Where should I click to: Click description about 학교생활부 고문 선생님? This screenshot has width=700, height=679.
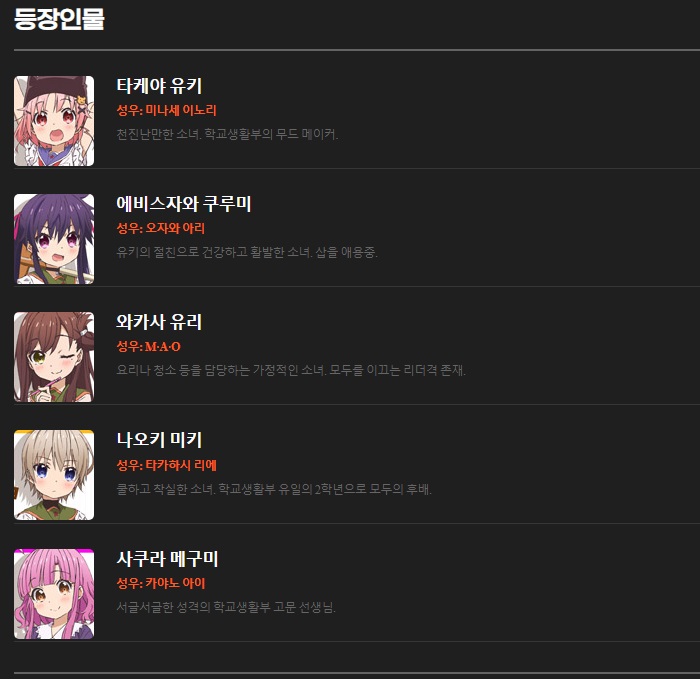pyautogui.click(x=226, y=607)
